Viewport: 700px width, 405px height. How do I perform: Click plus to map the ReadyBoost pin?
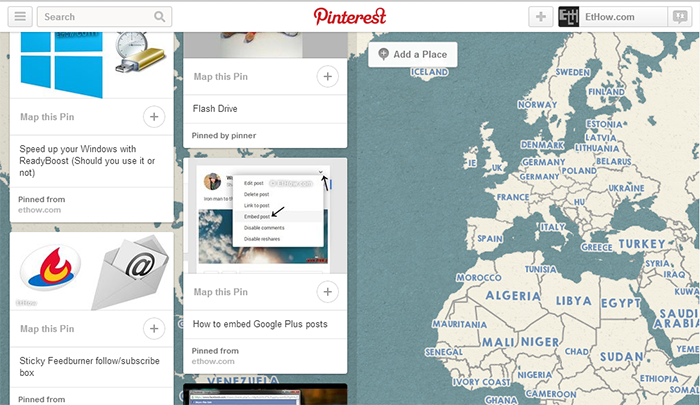154,117
